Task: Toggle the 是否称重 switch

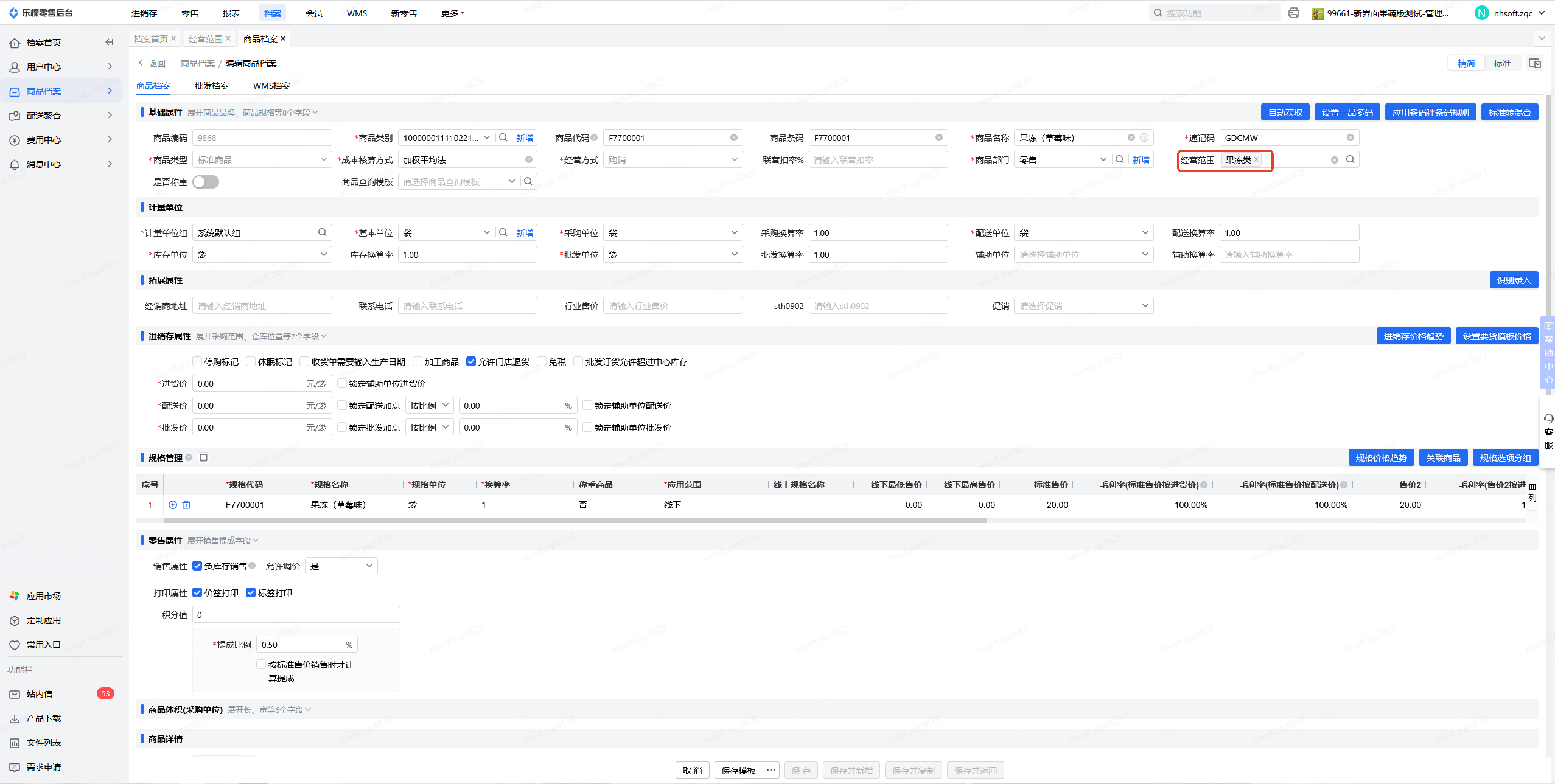Action: click(x=206, y=182)
